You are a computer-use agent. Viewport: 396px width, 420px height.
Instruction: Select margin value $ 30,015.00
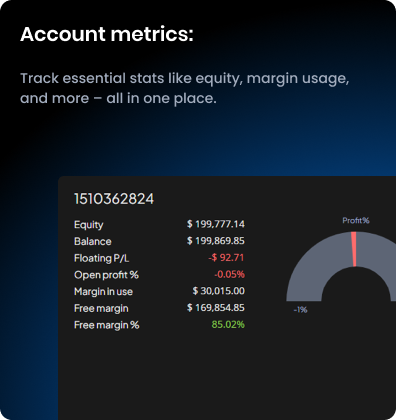219,291
